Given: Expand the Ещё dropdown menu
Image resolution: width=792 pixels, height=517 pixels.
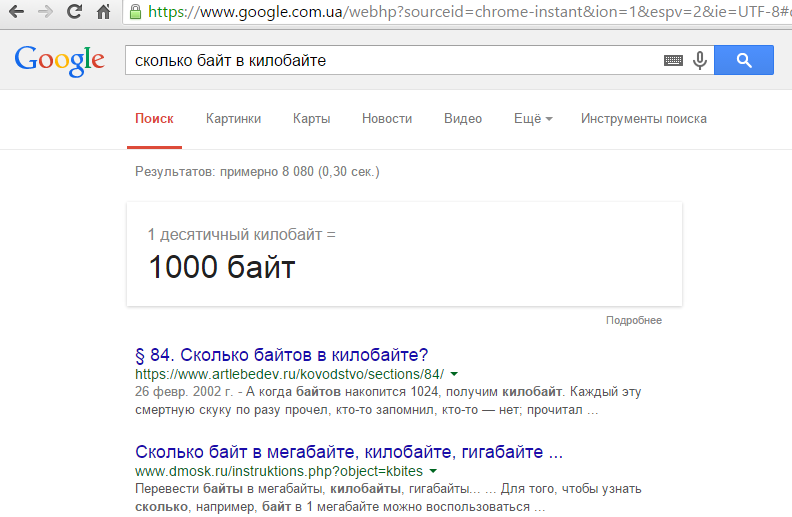Looking at the screenshot, I should pos(533,119).
